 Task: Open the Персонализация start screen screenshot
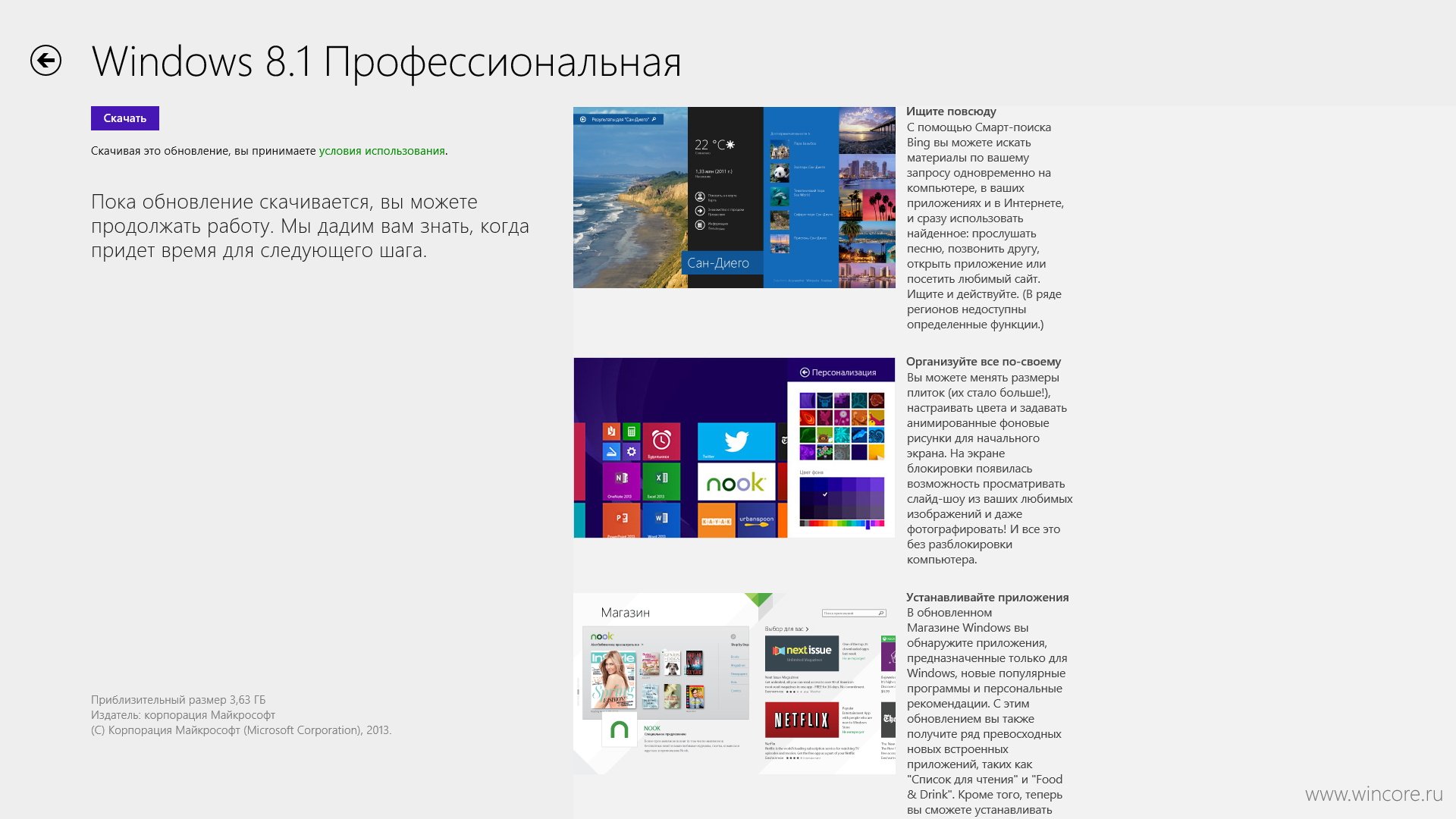coord(734,447)
